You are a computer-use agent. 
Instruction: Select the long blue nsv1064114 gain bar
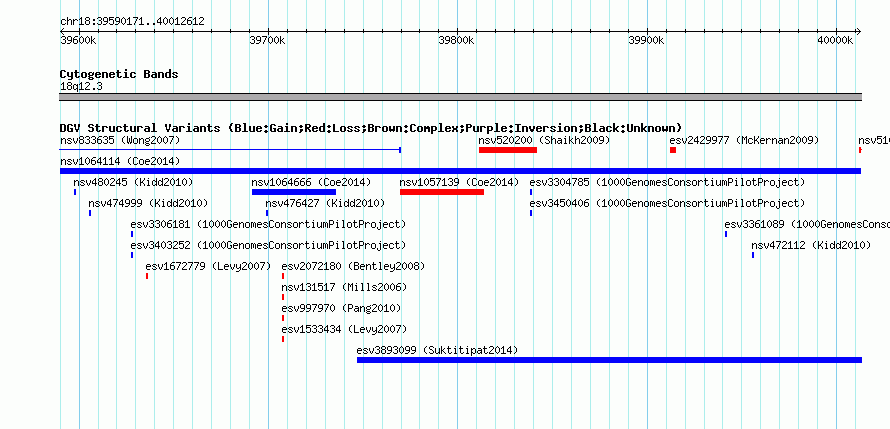[x=460, y=171]
